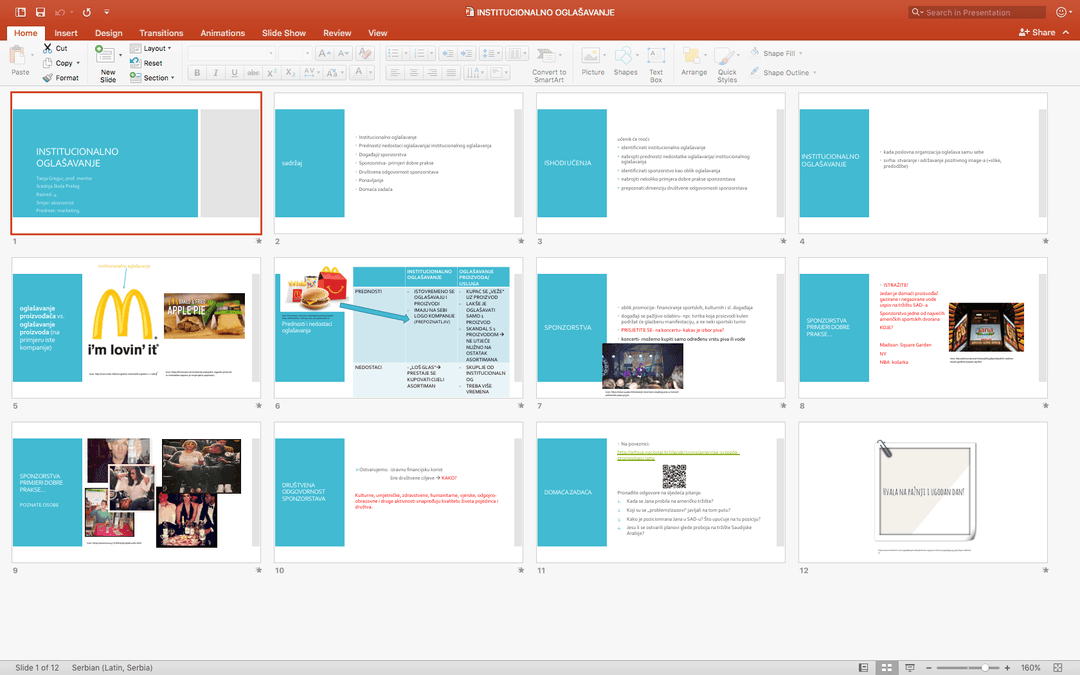Collapse the ribbon with the chevron
This screenshot has width=1080, height=675.
(x=1067, y=33)
